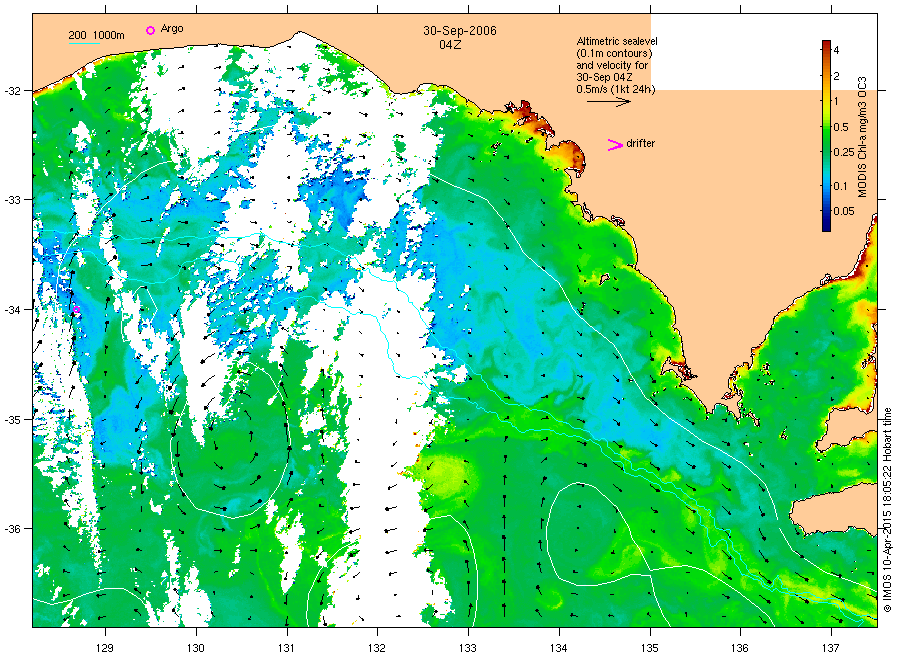Click the cyan bathymetry legend line sample
Screen dimensions: 900x660
click(84, 43)
